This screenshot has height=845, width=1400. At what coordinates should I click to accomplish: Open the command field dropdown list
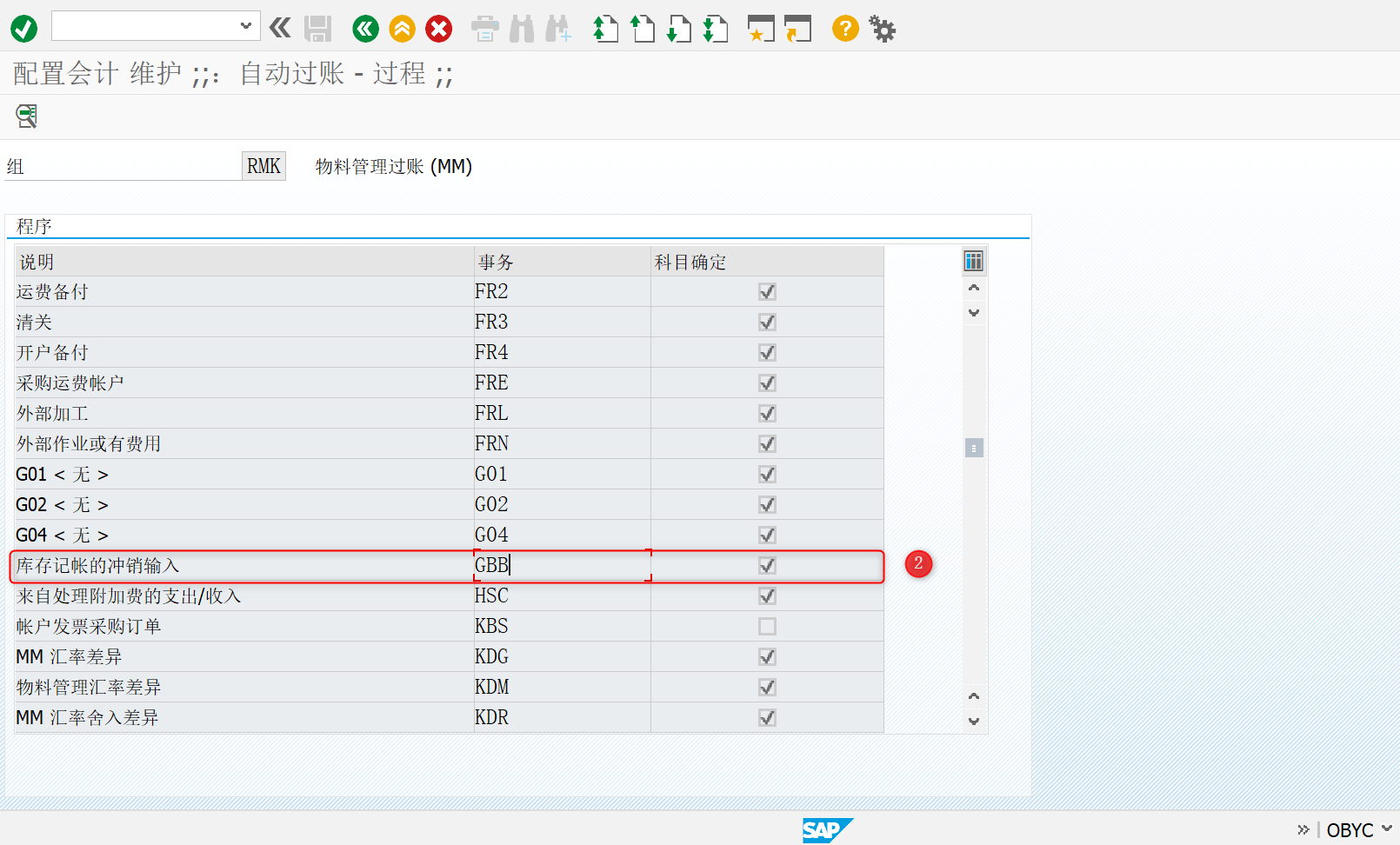pos(246,25)
